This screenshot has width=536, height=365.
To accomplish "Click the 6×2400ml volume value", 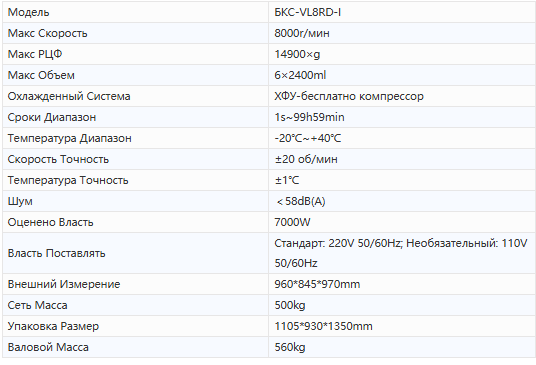I will point(300,75).
